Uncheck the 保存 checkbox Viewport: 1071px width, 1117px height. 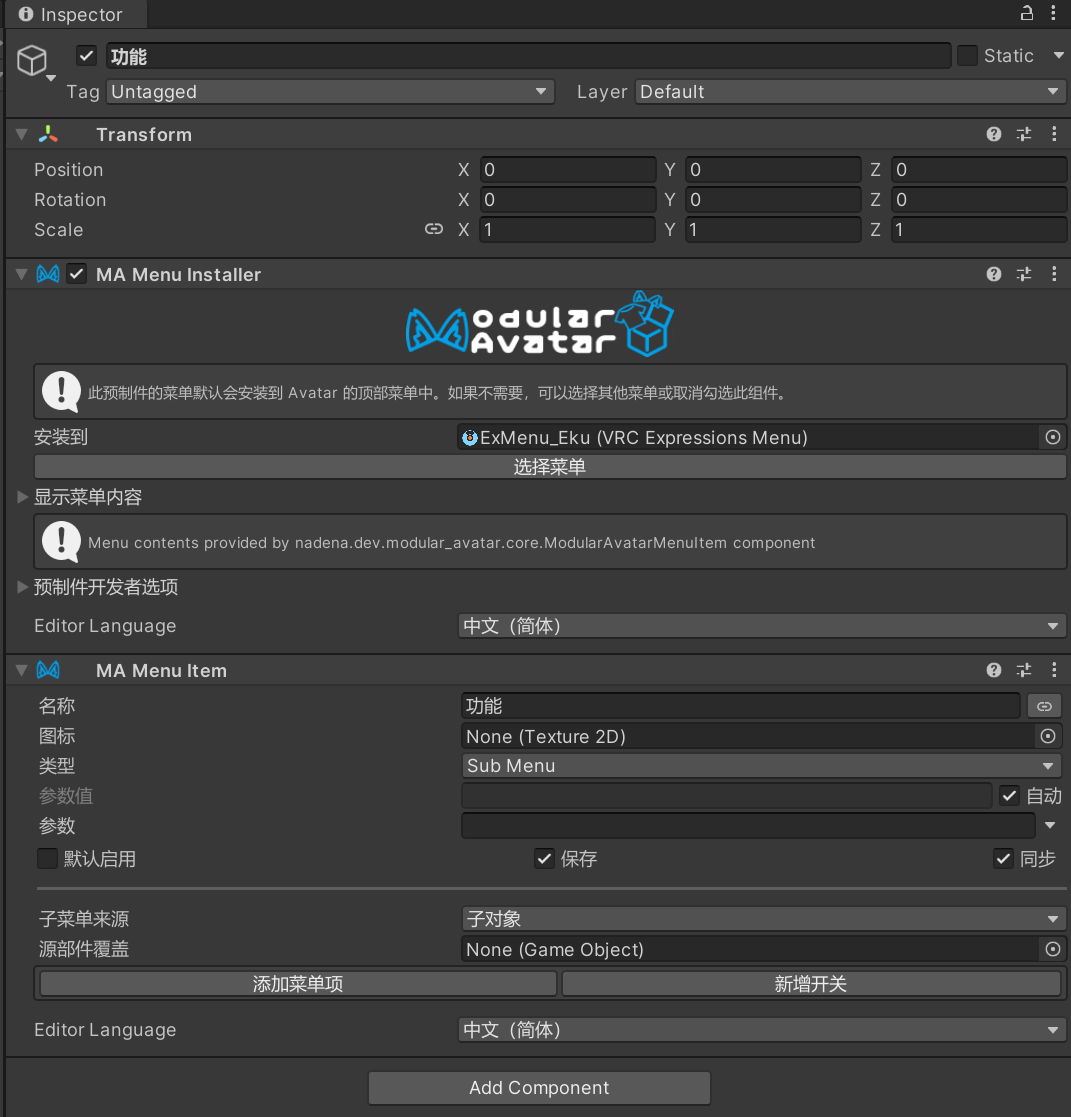coord(544,859)
